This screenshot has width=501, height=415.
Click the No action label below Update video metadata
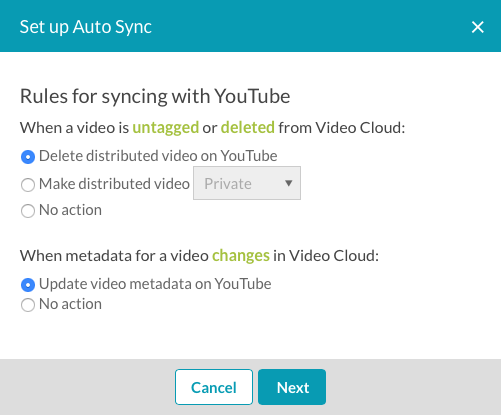click(70, 304)
